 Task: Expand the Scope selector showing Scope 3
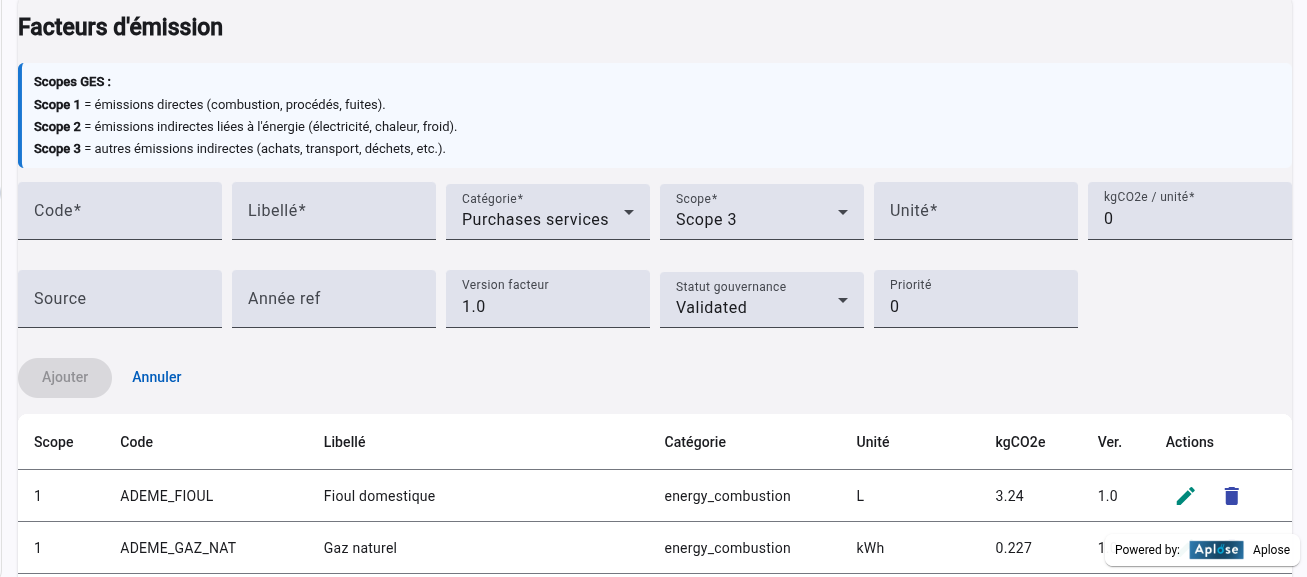tap(761, 211)
